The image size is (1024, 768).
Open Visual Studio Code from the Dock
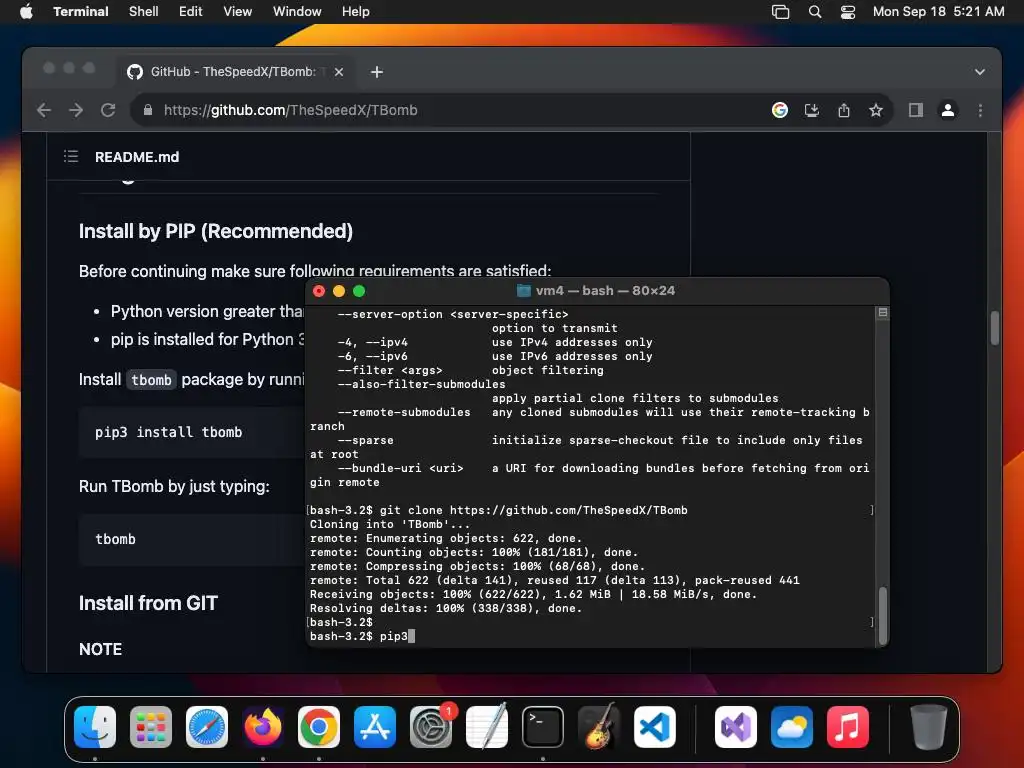[x=654, y=727]
